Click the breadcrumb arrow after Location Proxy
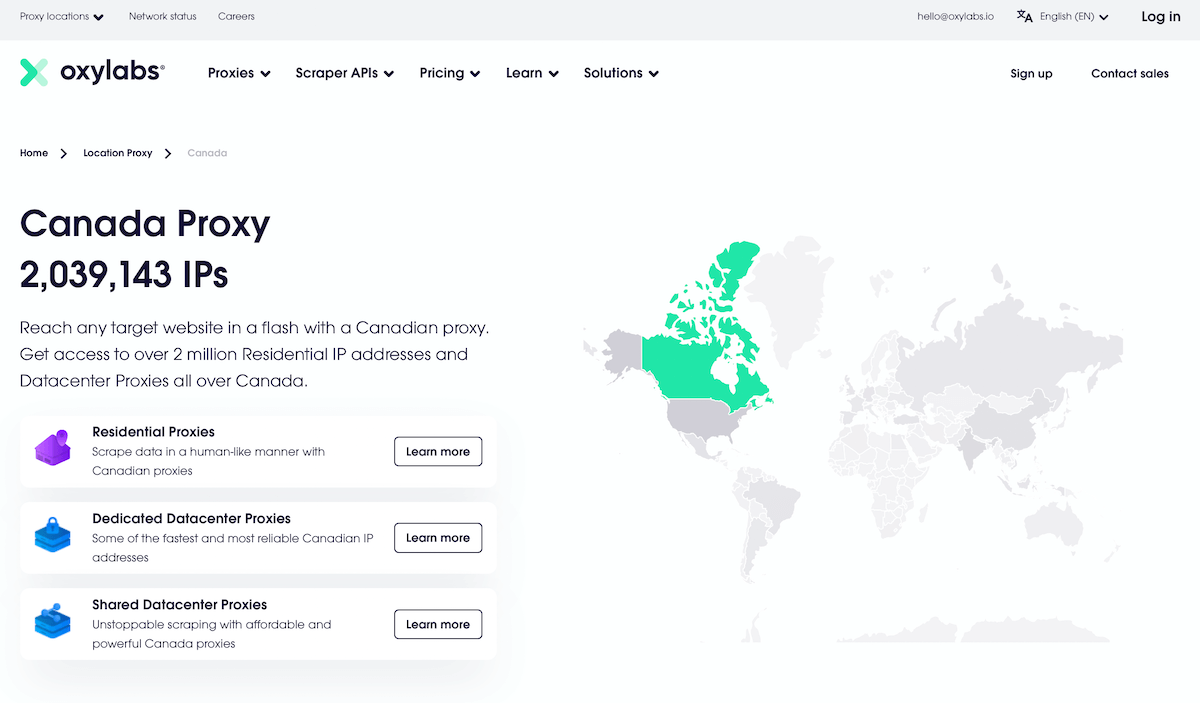 (x=168, y=153)
